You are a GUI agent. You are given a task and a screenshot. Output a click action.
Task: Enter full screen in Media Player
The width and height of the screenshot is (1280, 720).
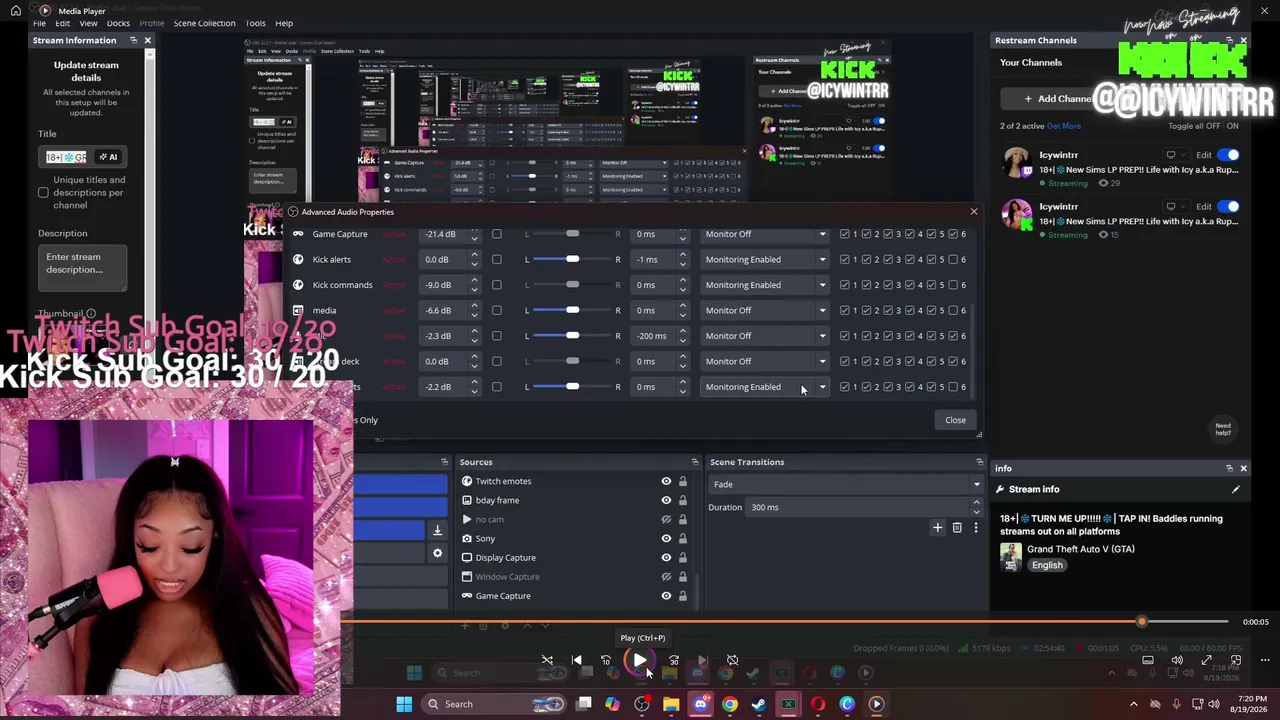pos(1207,660)
